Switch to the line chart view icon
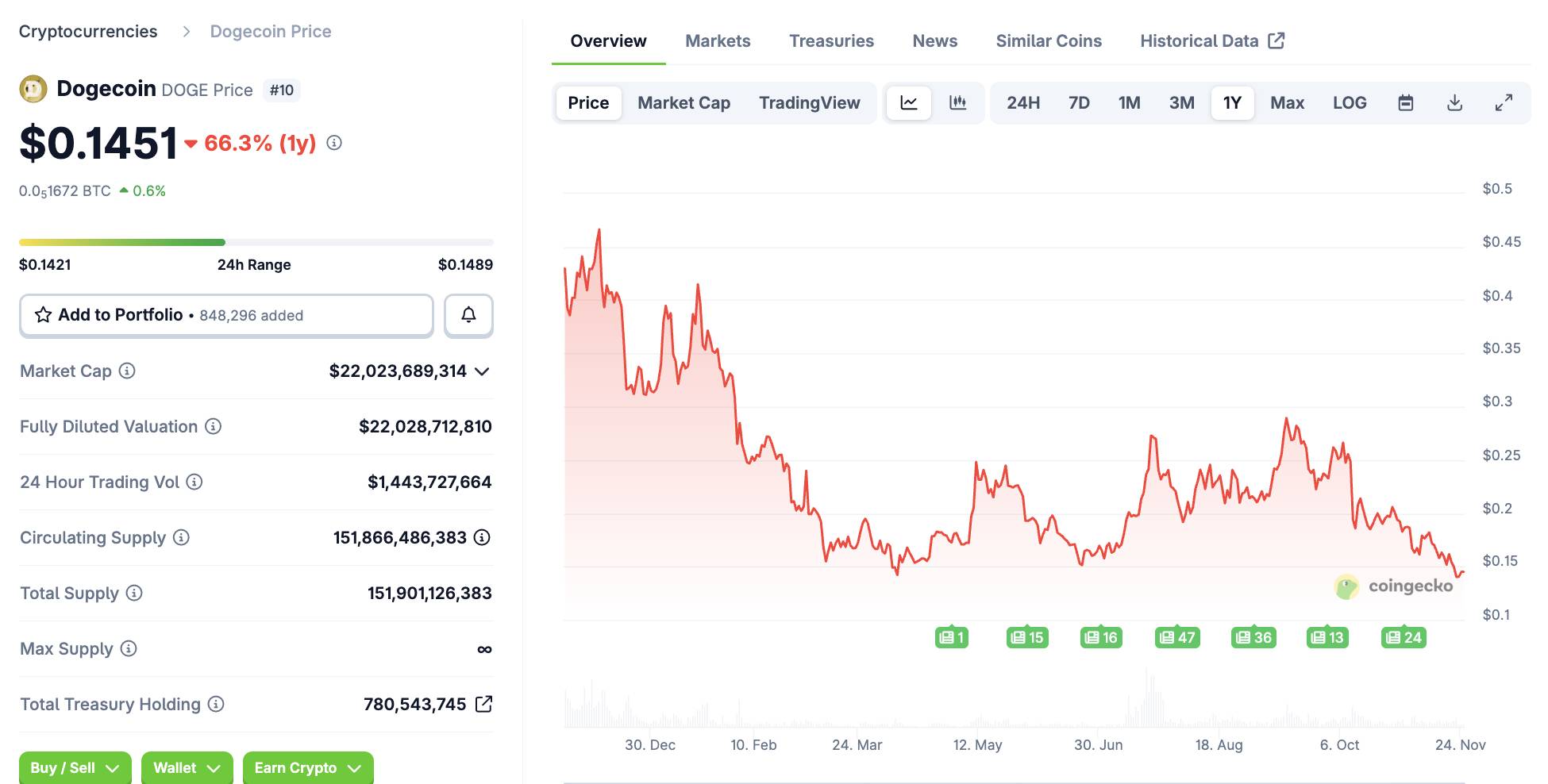Viewport: 1548px width, 784px height. (x=909, y=103)
